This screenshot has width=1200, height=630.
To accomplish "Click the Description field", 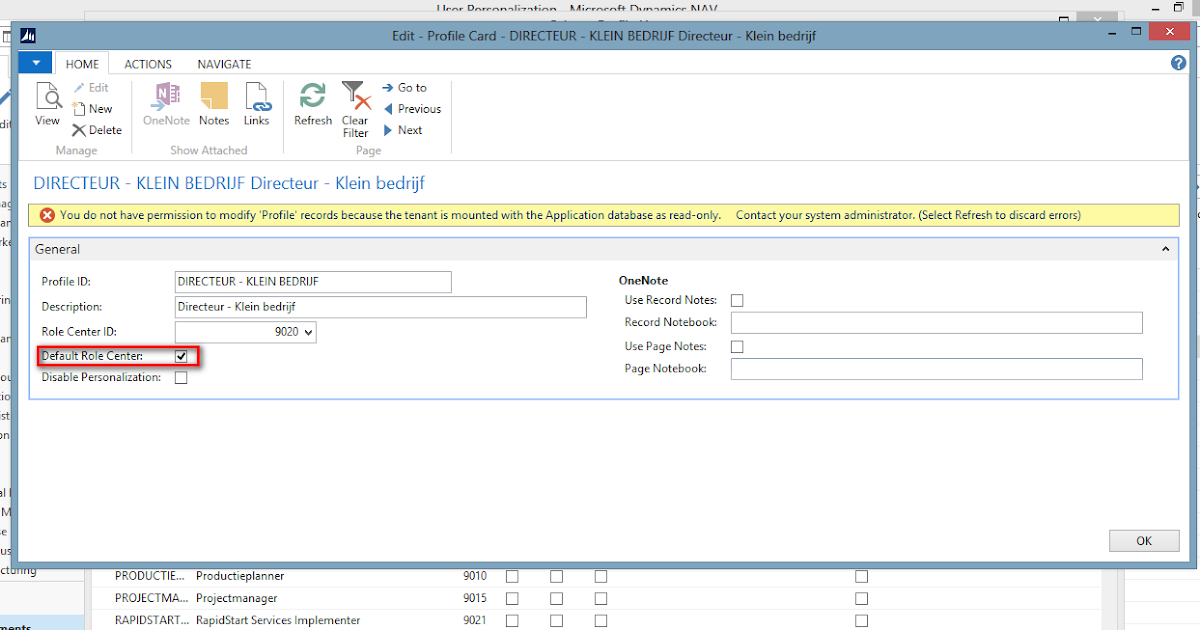I will point(381,307).
